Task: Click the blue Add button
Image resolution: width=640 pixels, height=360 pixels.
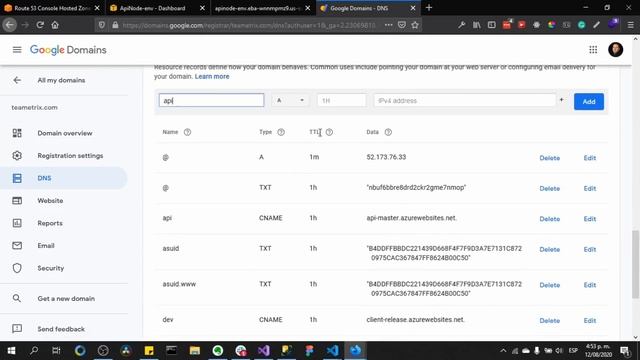Action: tap(589, 102)
